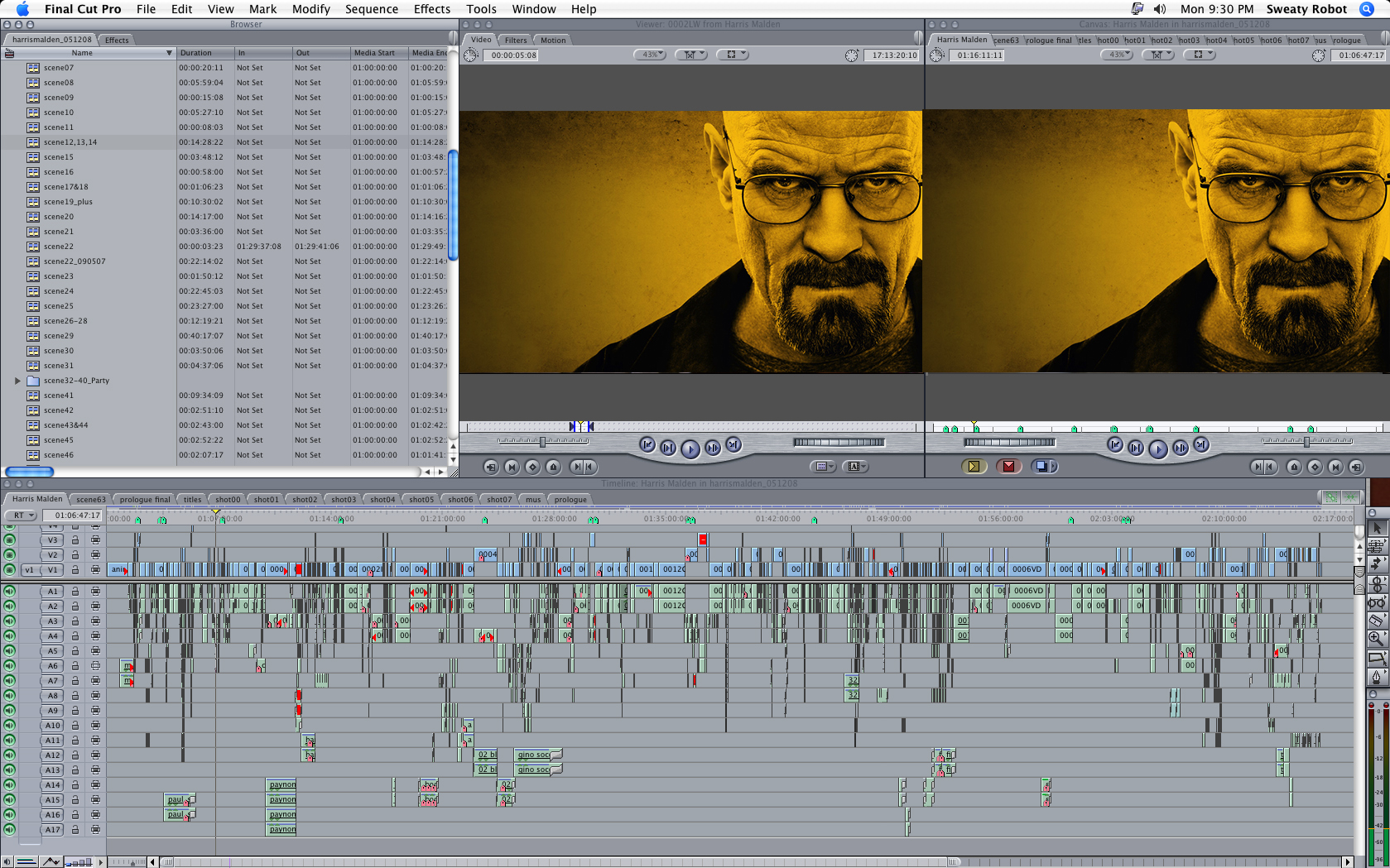Click Canvas Replace edit blue button
1390x868 pixels.
pos(1043,467)
